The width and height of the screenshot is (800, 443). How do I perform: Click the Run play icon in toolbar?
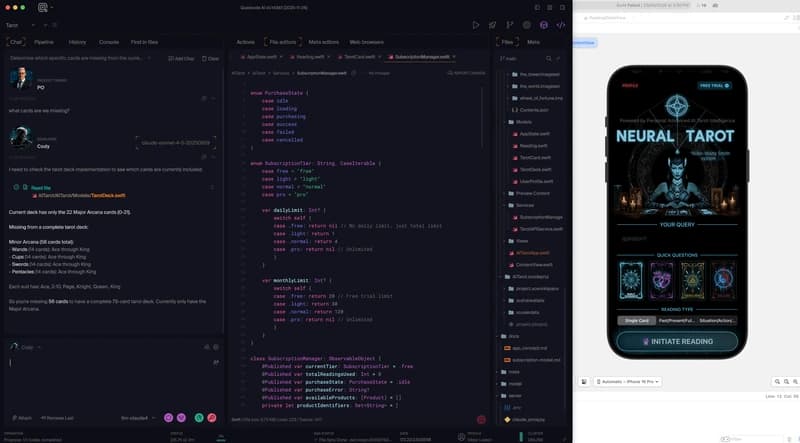click(x=476, y=24)
